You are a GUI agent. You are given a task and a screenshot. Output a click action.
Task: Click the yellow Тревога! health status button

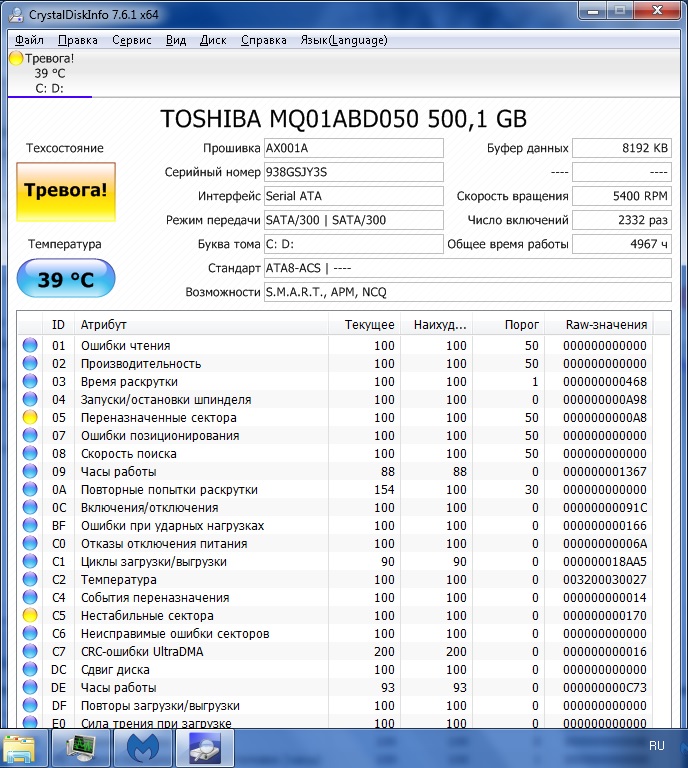point(65,190)
